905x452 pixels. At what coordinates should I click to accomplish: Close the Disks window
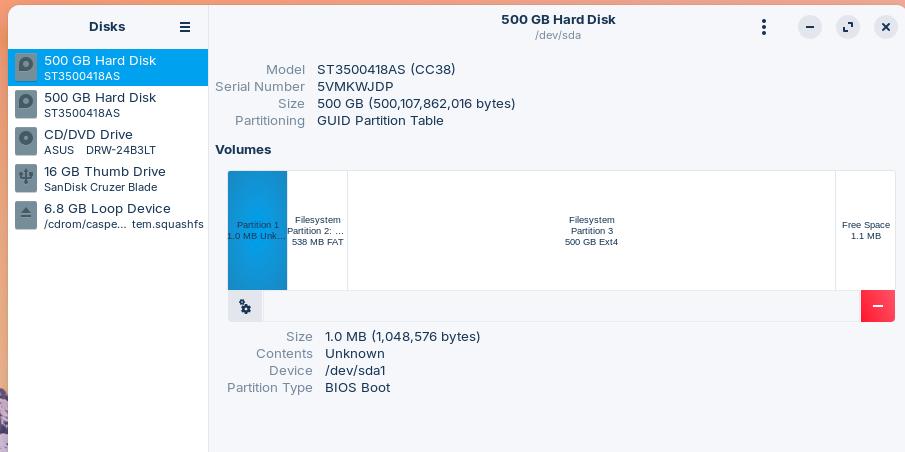click(x=886, y=27)
